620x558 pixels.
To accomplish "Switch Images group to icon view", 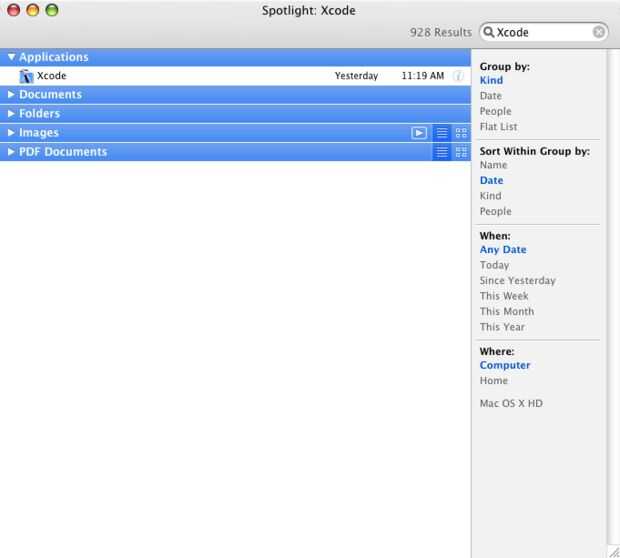I will click(461, 133).
